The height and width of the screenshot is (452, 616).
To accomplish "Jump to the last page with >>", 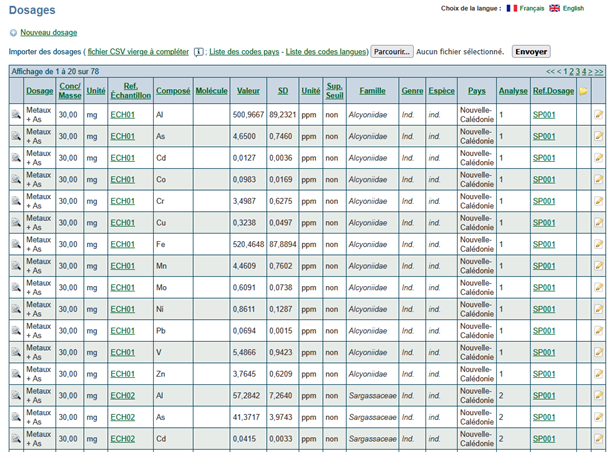I will pos(599,71).
